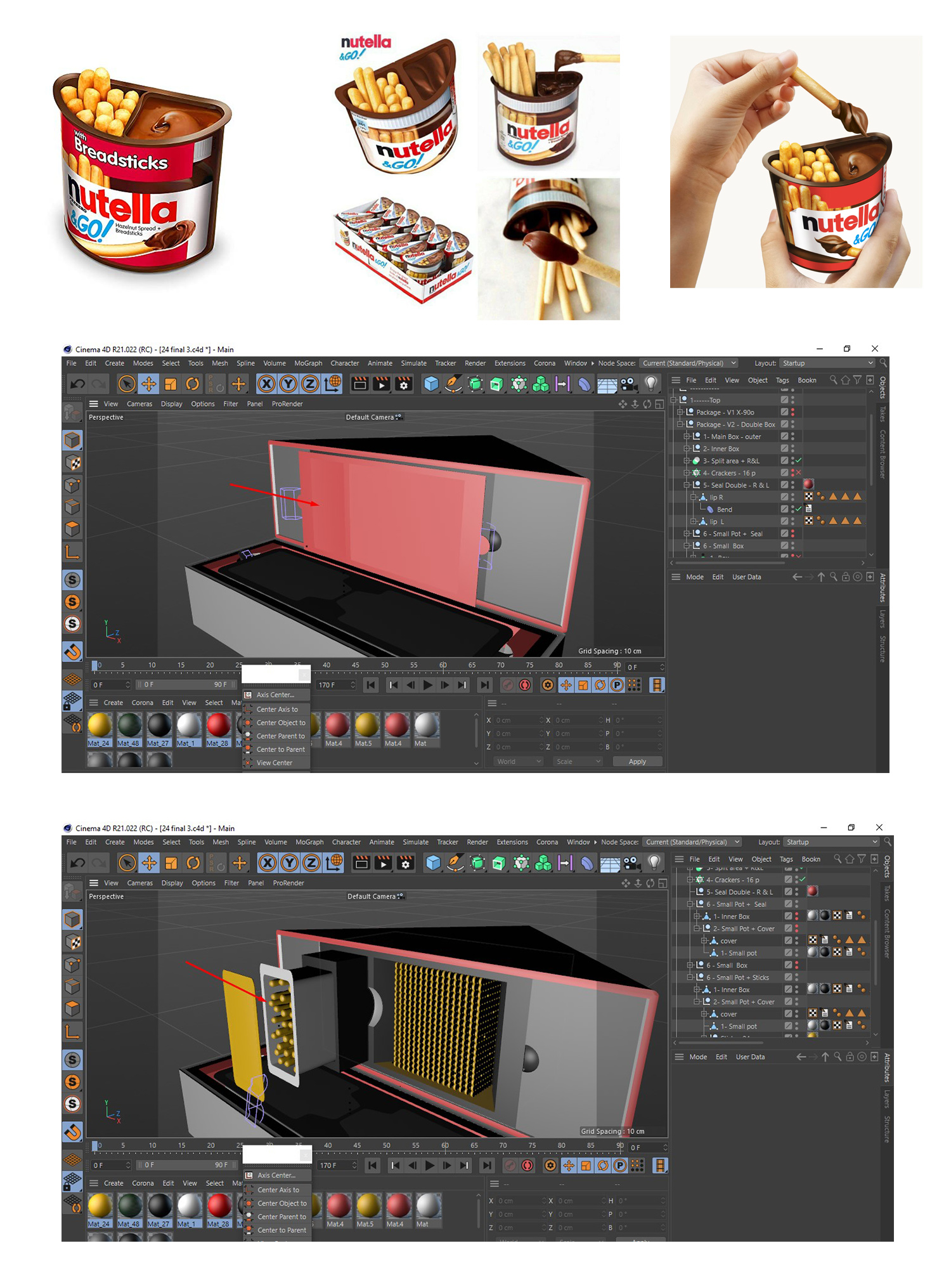The image size is (951, 1288).
Task: Toggle visibility dots of 'Package - V1 X-90o'
Action: tap(793, 412)
